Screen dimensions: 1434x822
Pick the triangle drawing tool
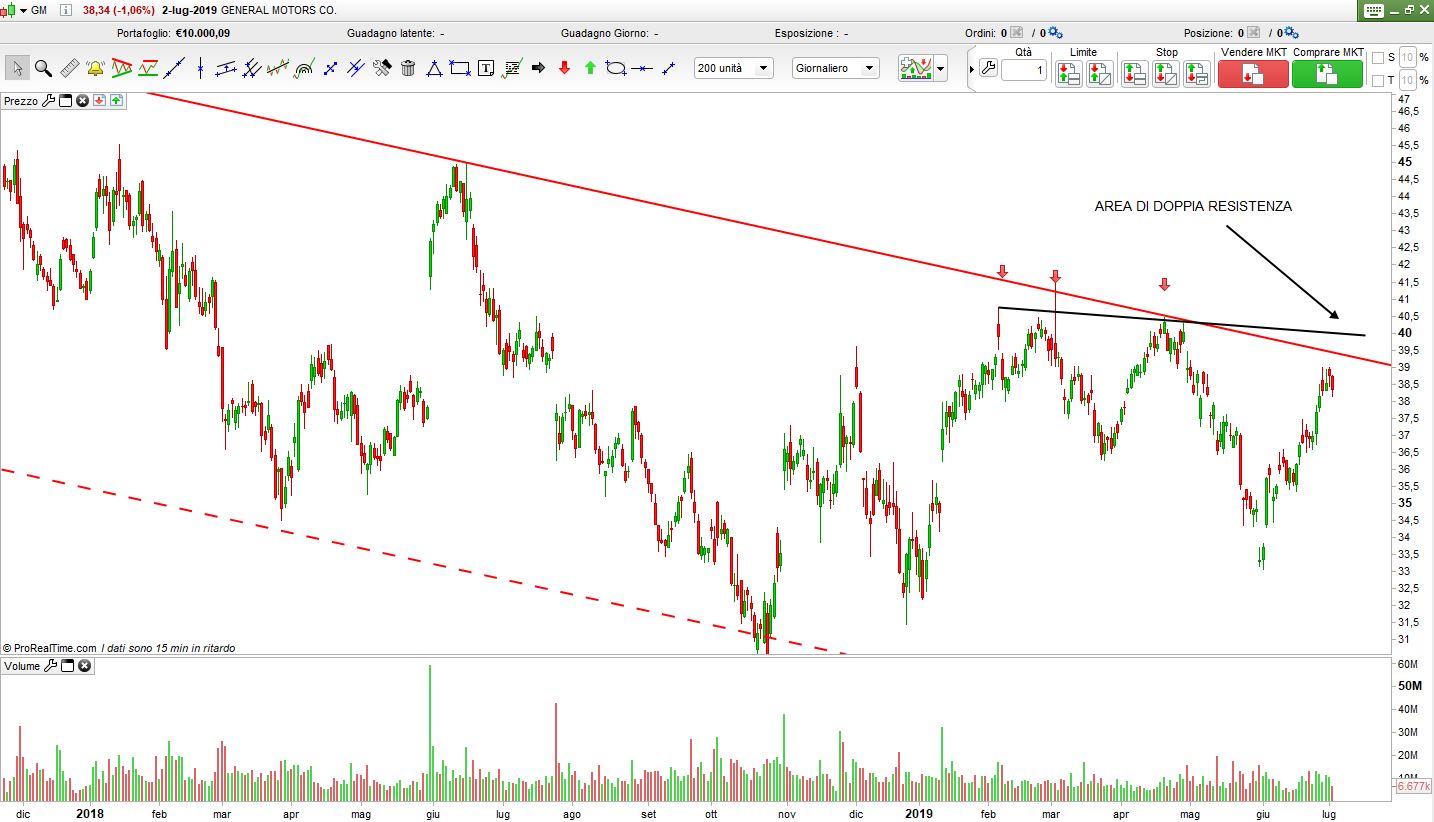point(434,68)
